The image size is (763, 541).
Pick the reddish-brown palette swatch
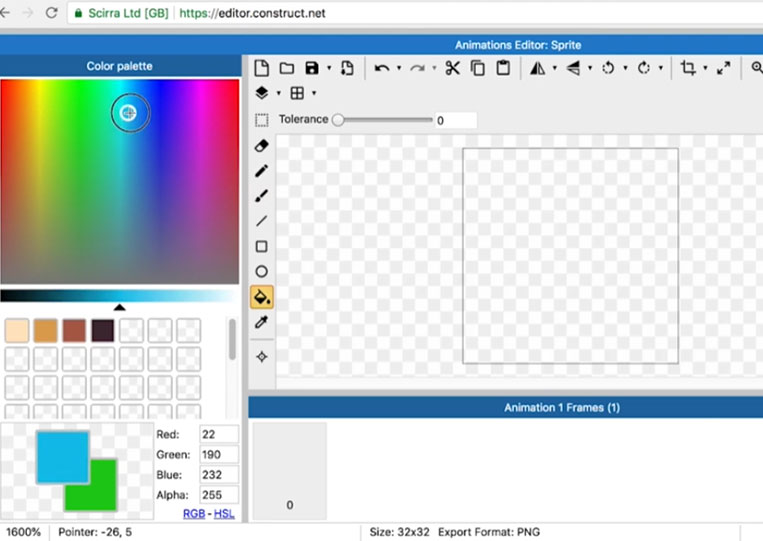(x=74, y=331)
